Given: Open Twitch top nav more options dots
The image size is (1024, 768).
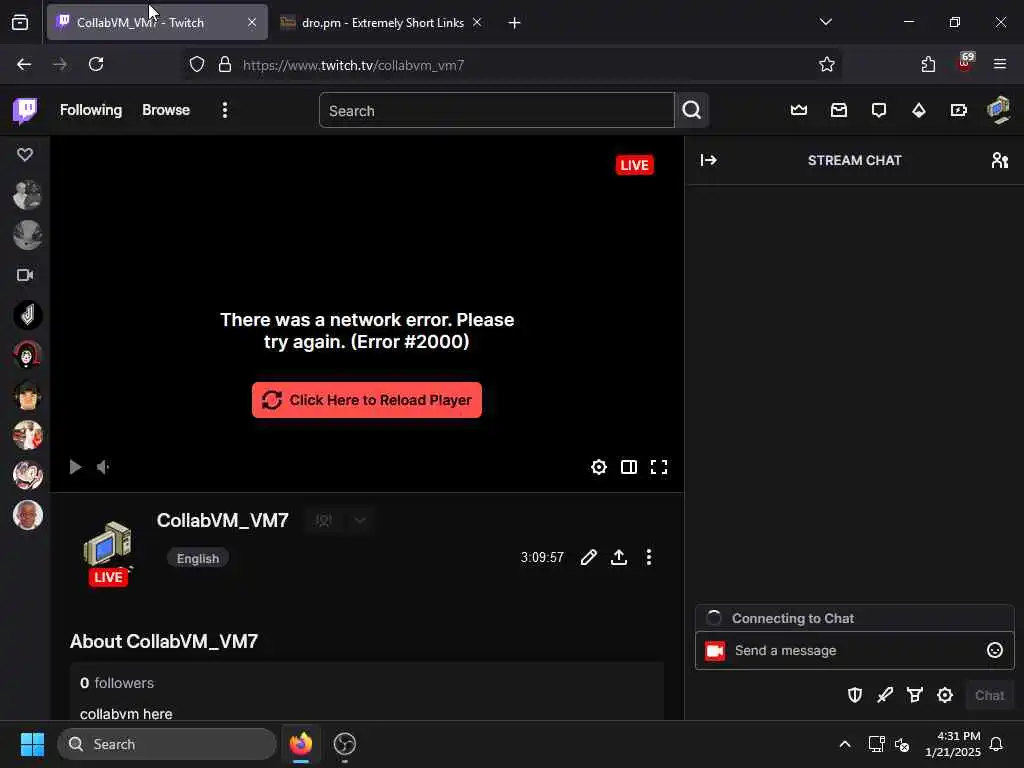Looking at the screenshot, I should pyautogui.click(x=225, y=110).
